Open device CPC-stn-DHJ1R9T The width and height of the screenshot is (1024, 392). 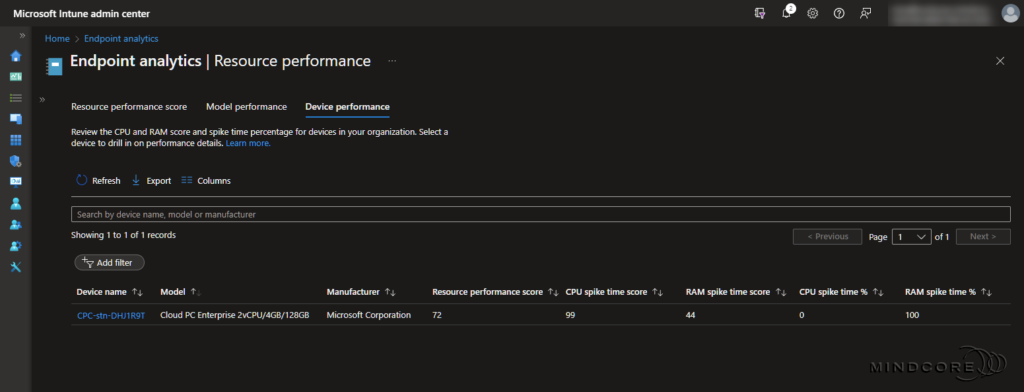point(111,315)
